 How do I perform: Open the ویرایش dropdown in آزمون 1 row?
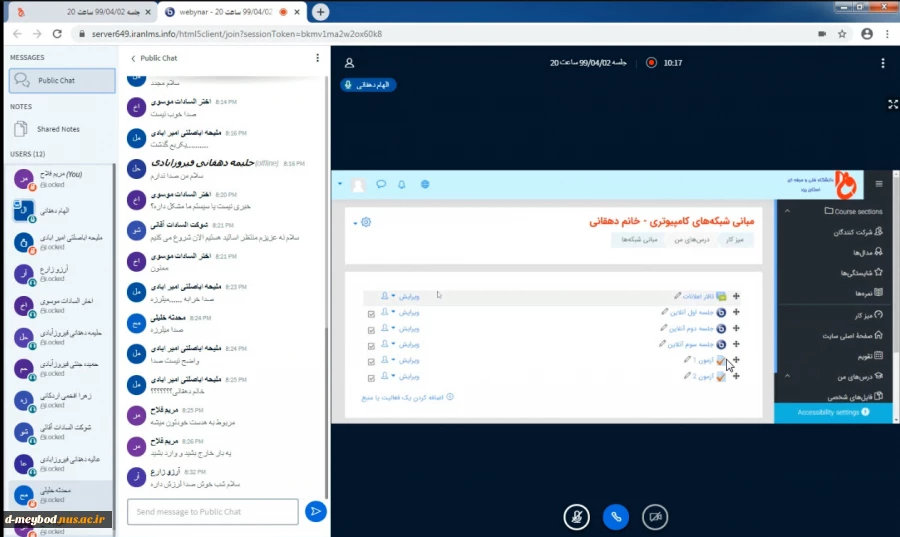pyautogui.click(x=405, y=360)
